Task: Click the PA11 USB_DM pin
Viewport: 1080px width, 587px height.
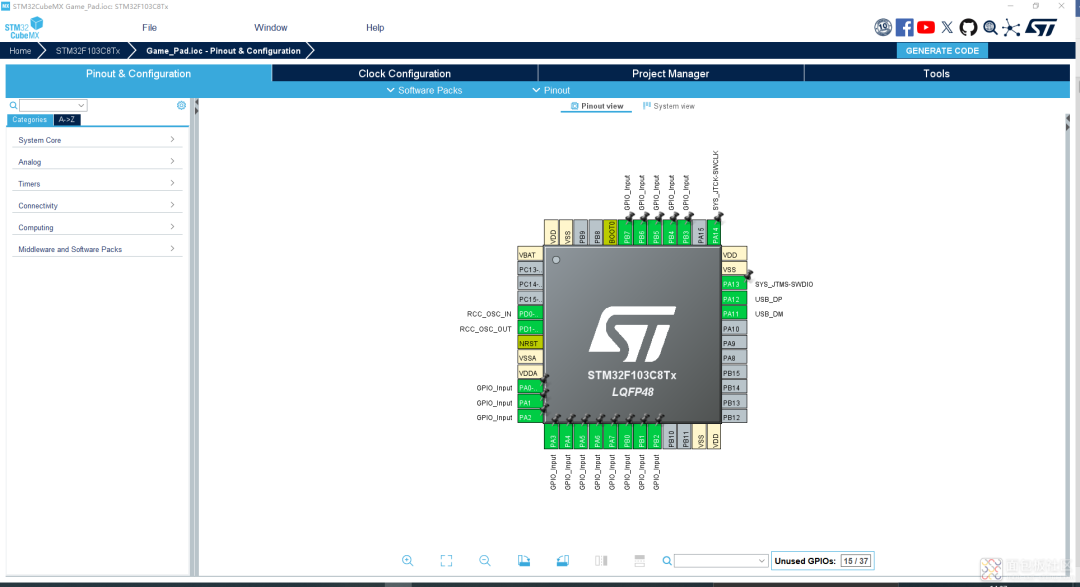Action: 734,313
